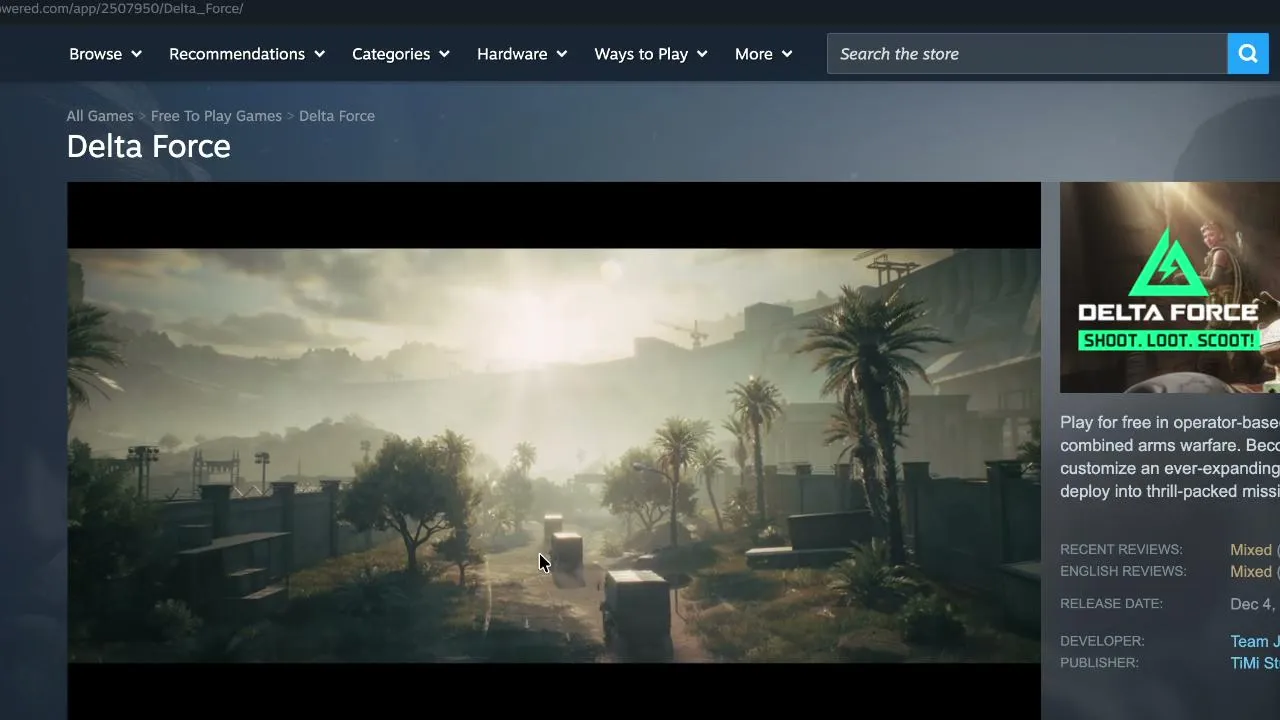The image size is (1280, 720).
Task: Open the Recommendations menu
Action: (247, 54)
